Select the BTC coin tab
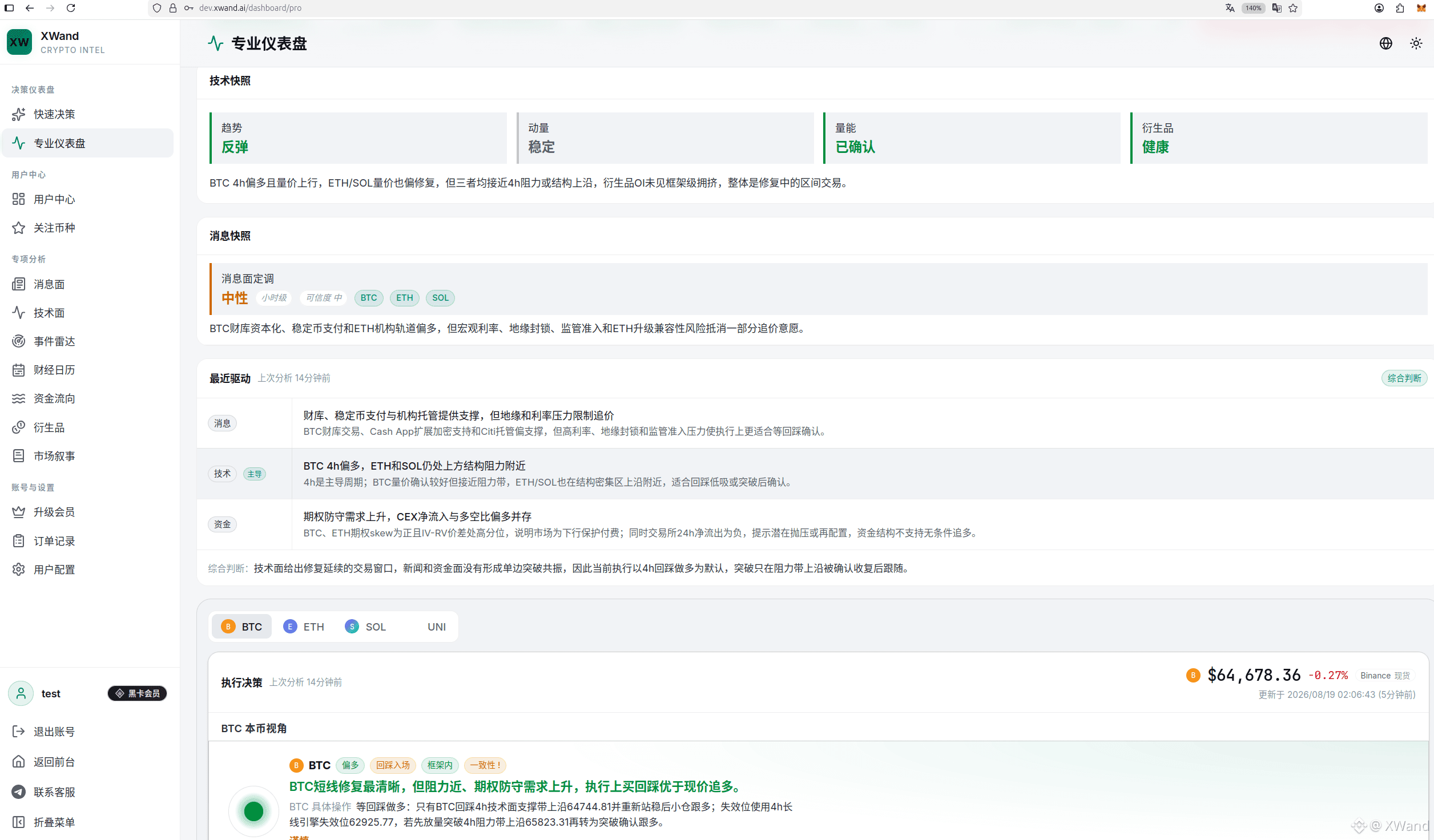1434x840 pixels. [241, 627]
